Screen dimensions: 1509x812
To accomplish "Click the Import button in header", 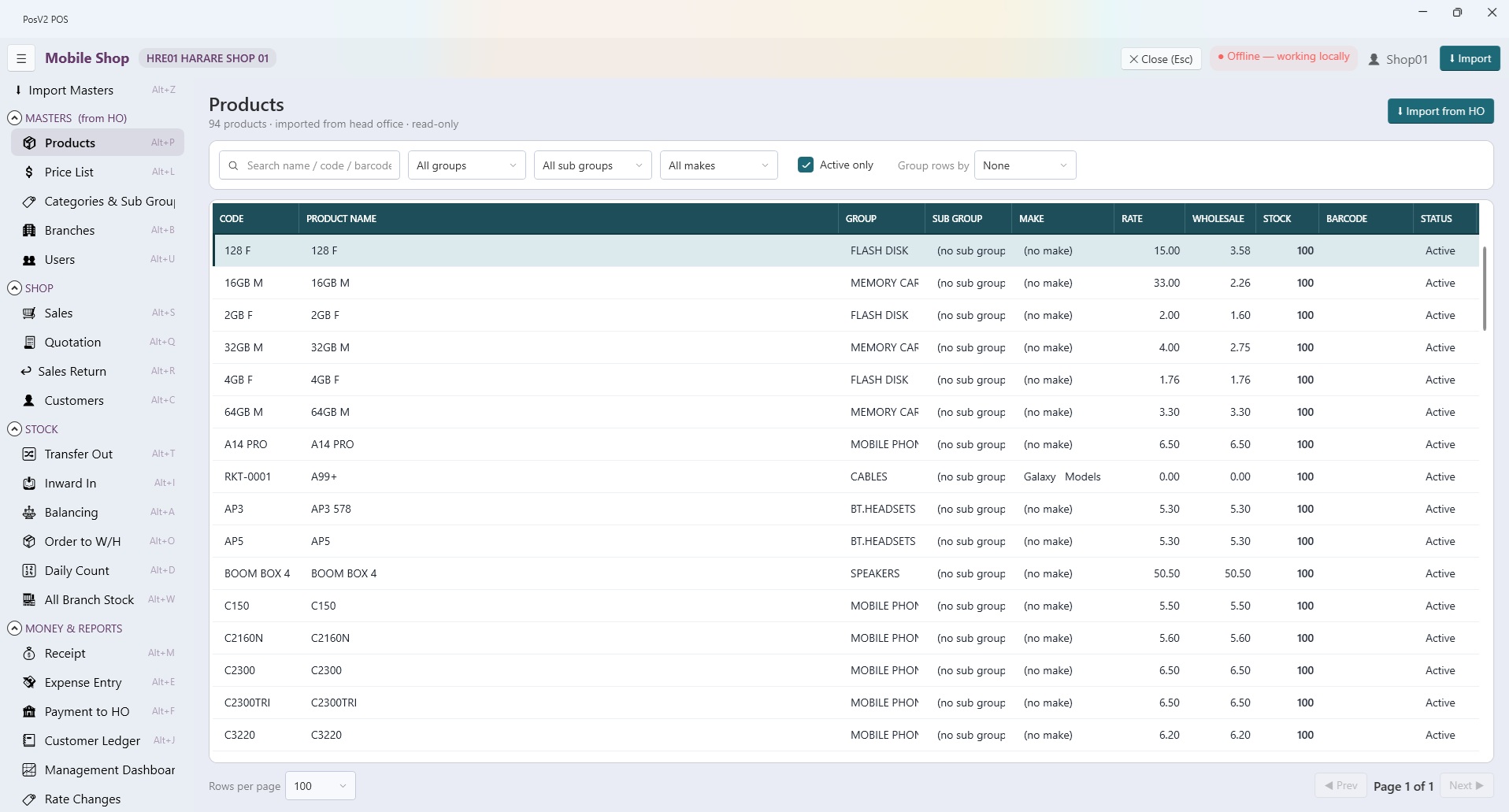I will coord(1470,58).
